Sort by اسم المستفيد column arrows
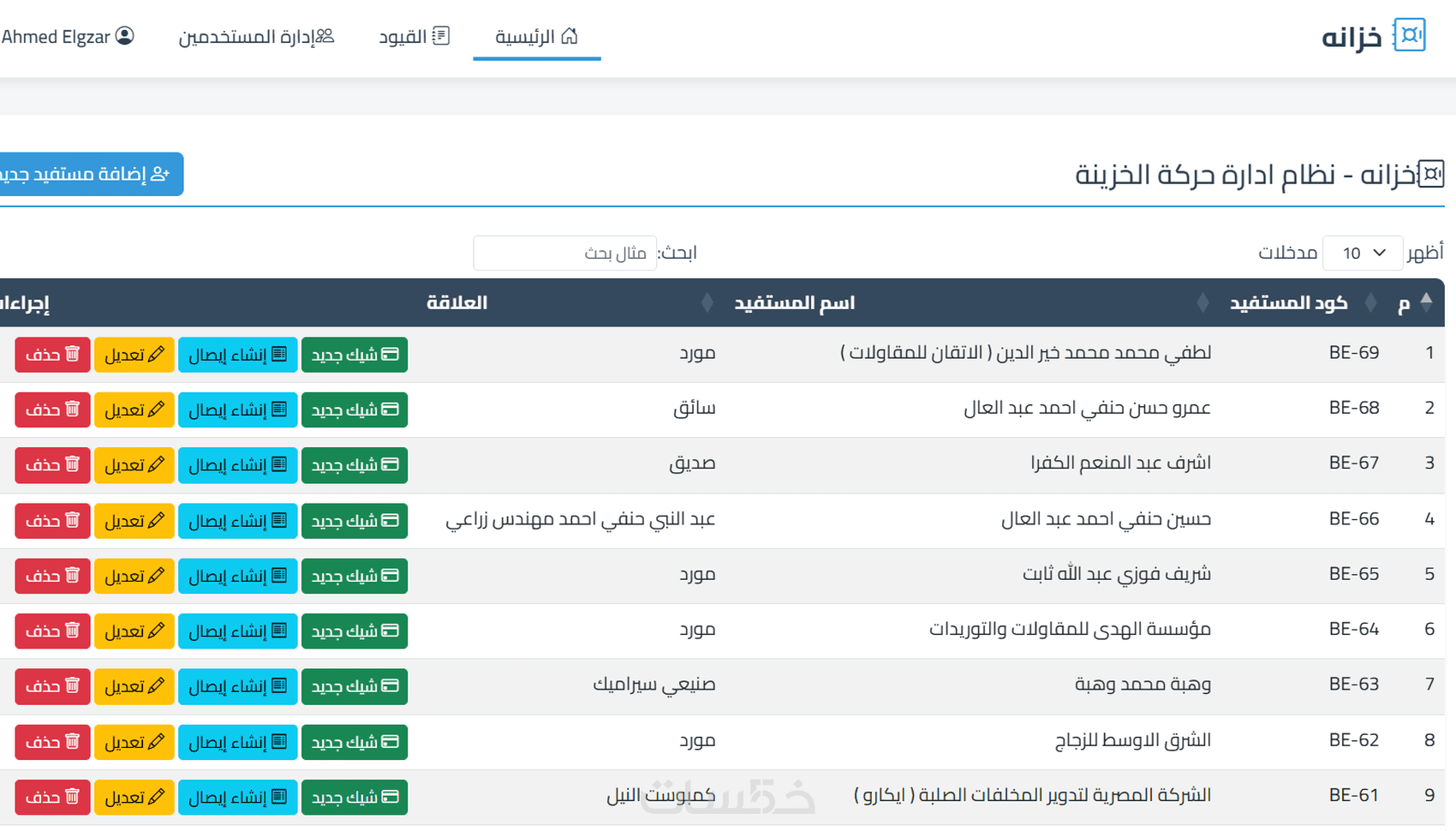This screenshot has height=831, width=1456. [1203, 302]
